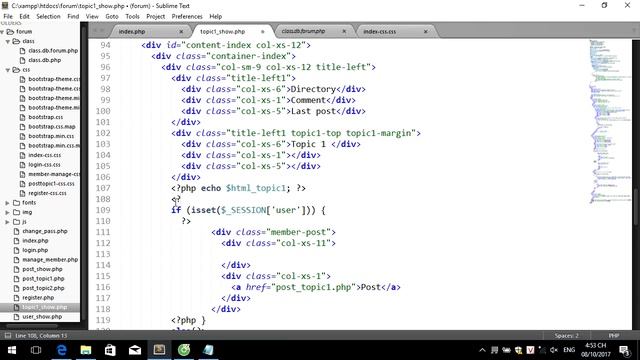Open the Tools menu
640x360 pixels.
(x=132, y=16)
